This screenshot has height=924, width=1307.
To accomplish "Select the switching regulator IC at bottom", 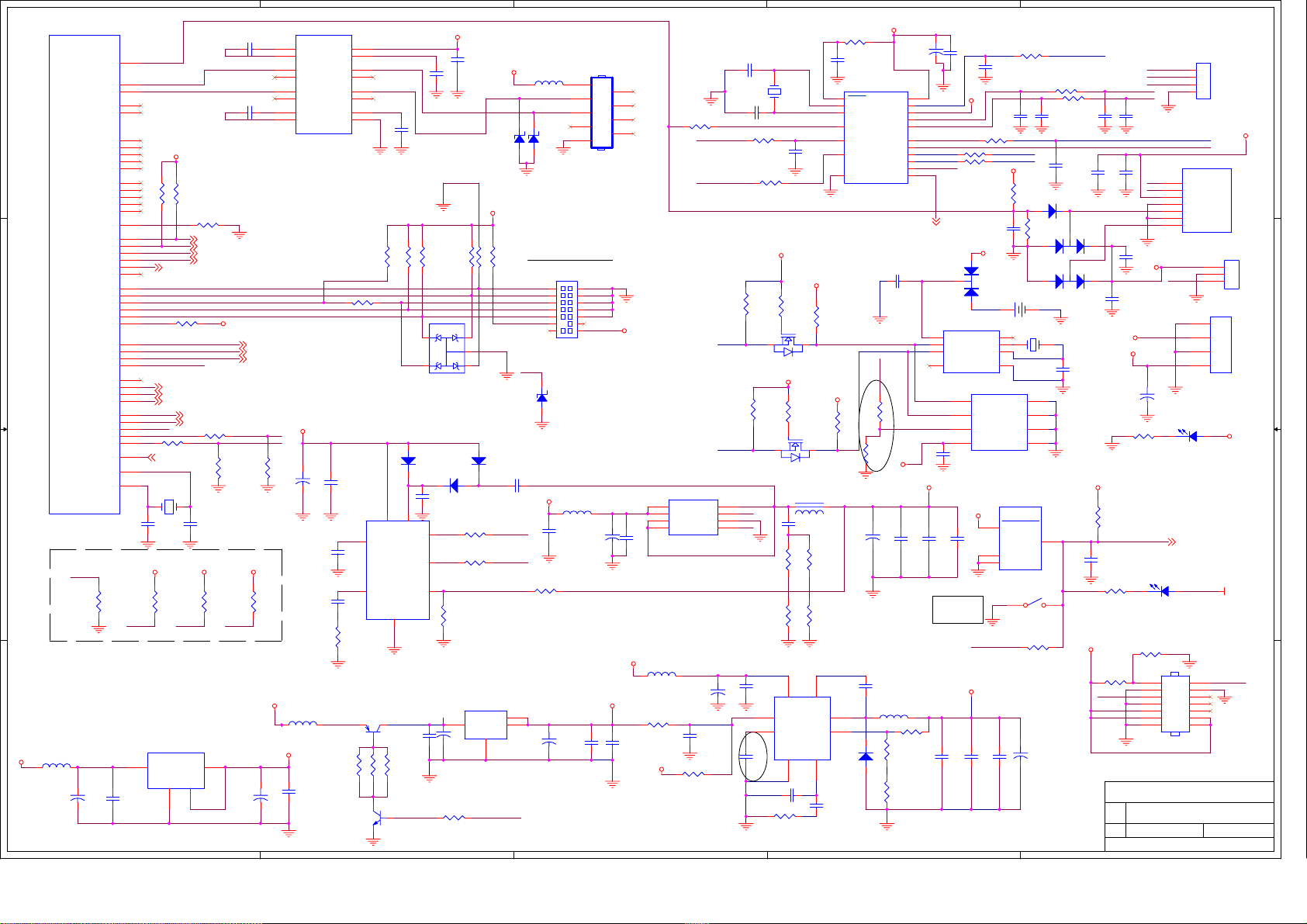I will tap(803, 728).
